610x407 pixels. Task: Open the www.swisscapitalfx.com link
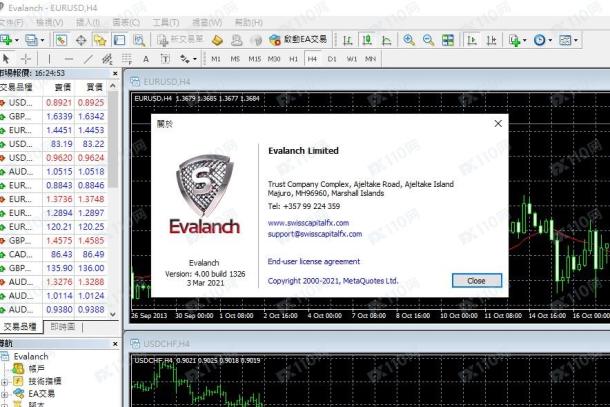[x=308, y=223]
